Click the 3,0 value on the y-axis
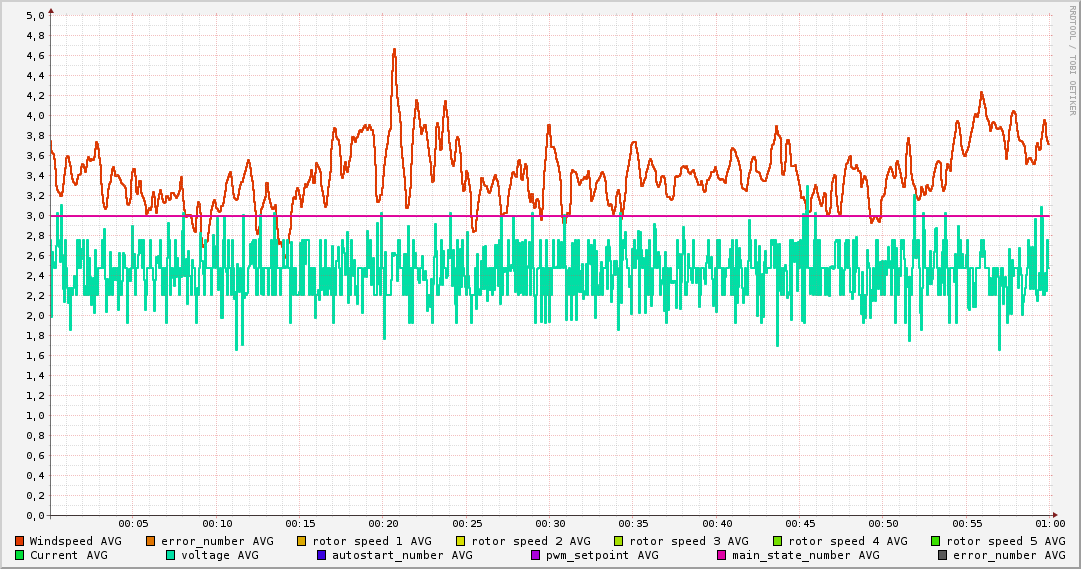This screenshot has width=1081, height=569. [34, 216]
